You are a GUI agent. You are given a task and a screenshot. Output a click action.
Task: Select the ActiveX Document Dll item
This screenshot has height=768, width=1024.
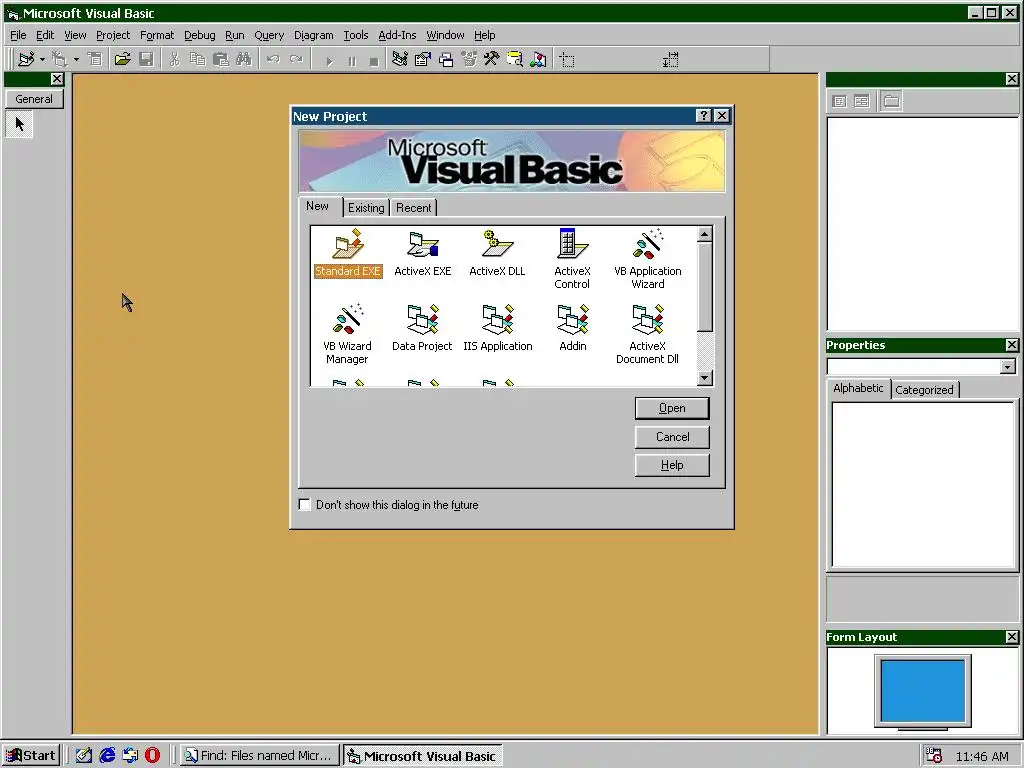(x=647, y=334)
